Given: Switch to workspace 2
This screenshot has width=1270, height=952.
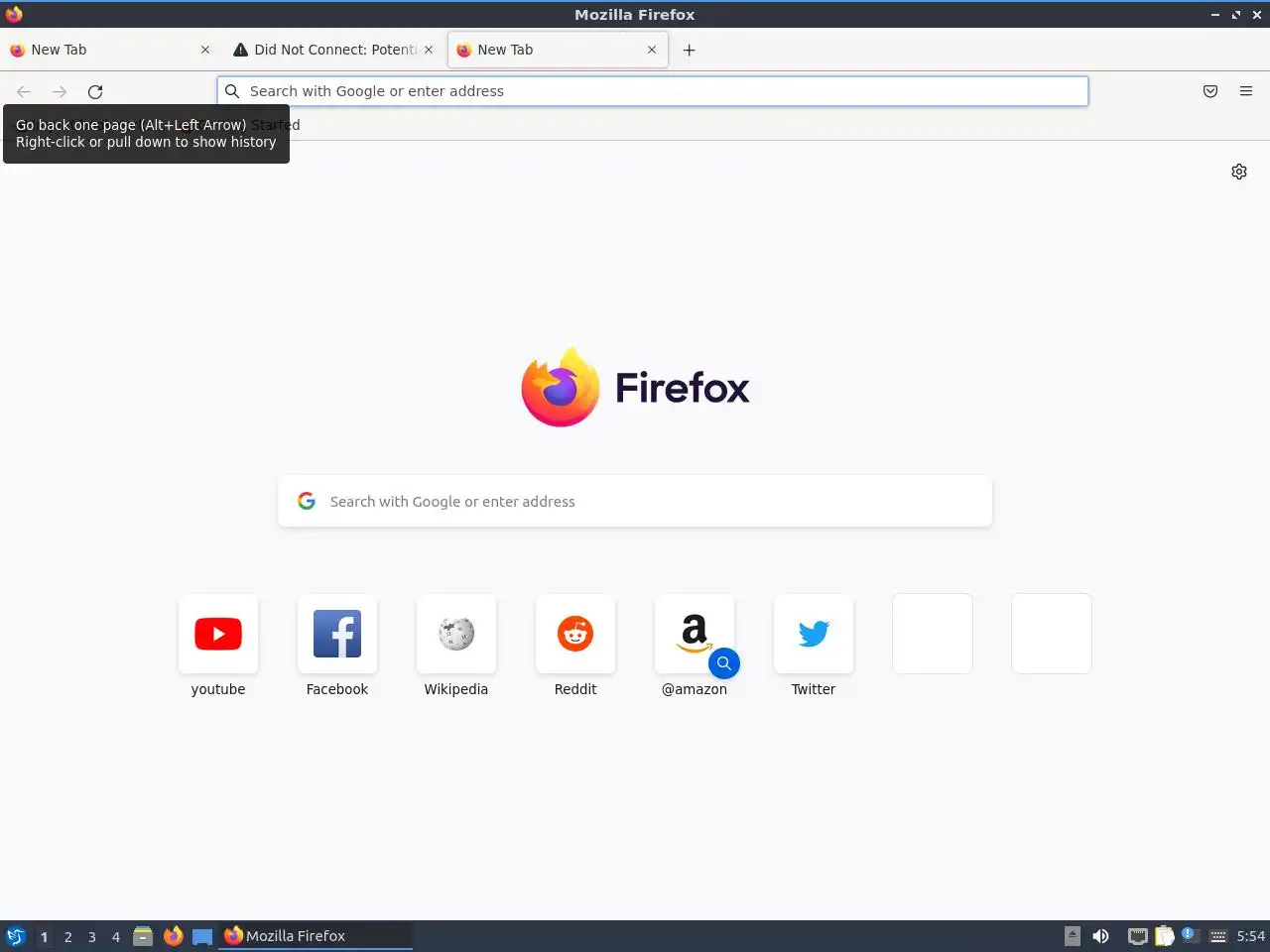Looking at the screenshot, I should click(68, 936).
